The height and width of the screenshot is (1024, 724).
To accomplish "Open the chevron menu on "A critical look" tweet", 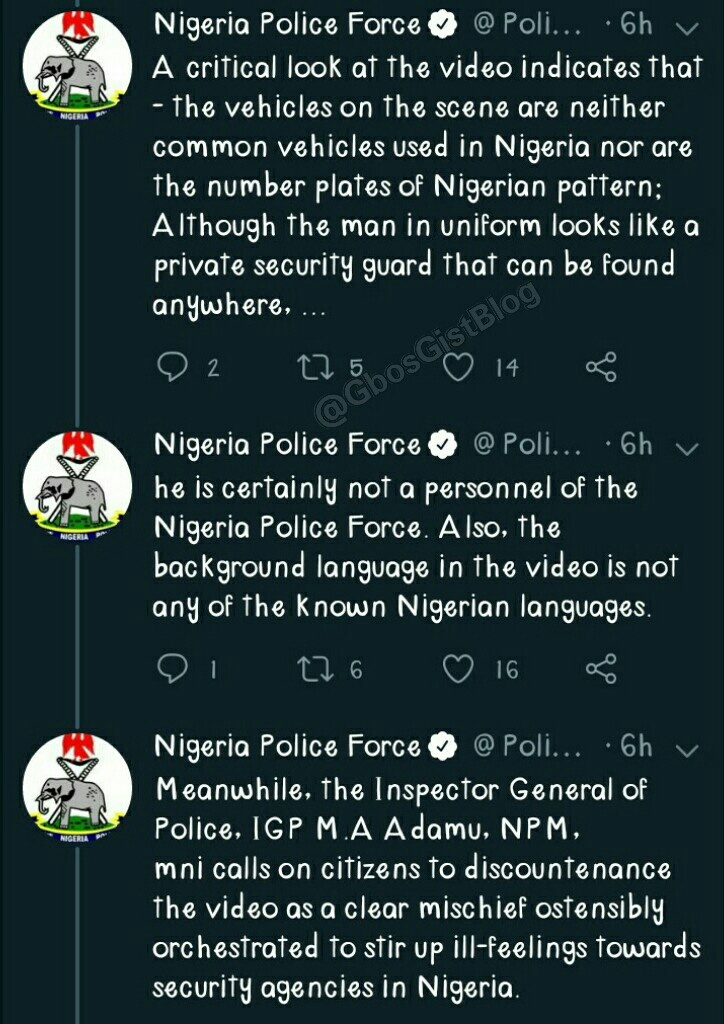I will tap(686, 28).
